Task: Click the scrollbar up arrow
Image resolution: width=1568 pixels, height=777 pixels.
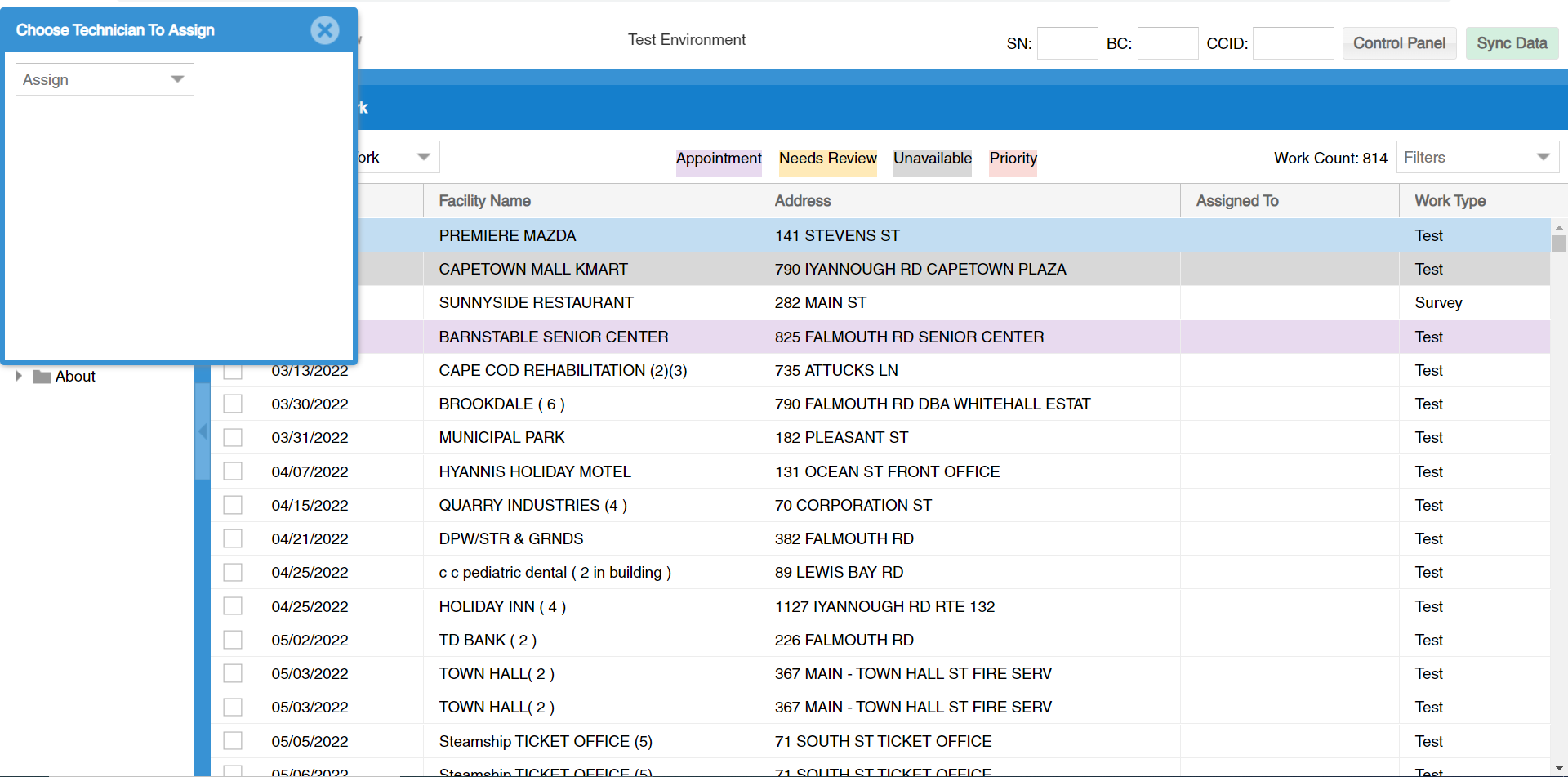Action: [1559, 229]
